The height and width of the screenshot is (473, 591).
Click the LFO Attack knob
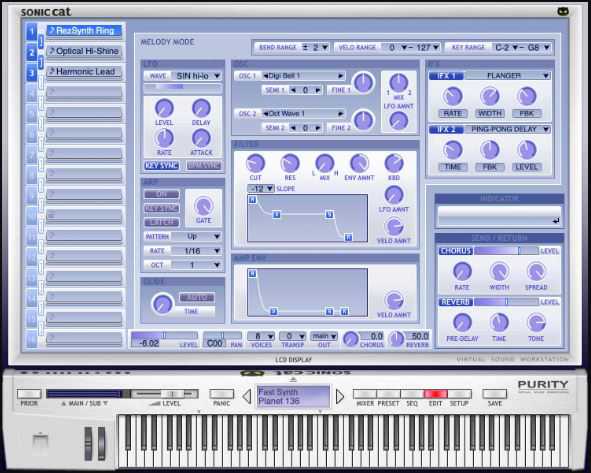click(x=201, y=138)
